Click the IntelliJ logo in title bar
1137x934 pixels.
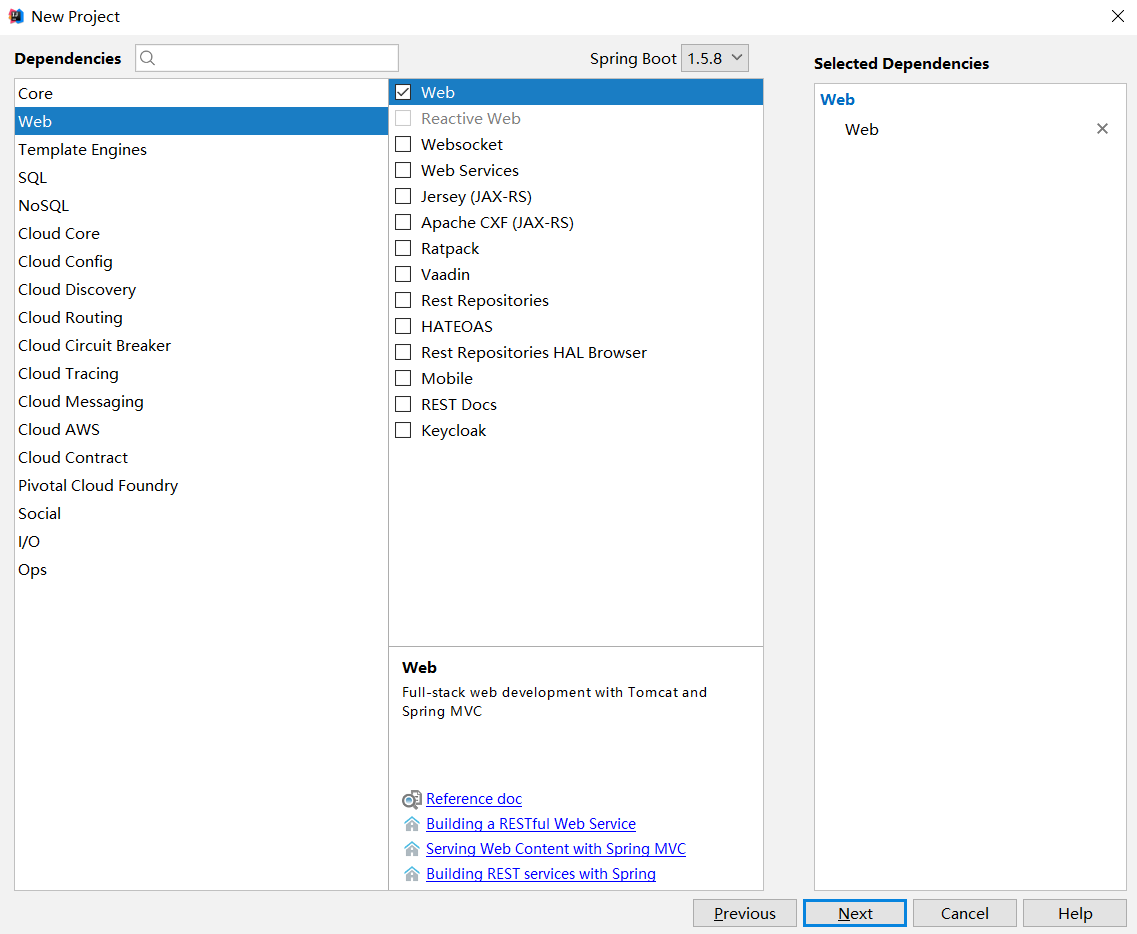pos(16,16)
